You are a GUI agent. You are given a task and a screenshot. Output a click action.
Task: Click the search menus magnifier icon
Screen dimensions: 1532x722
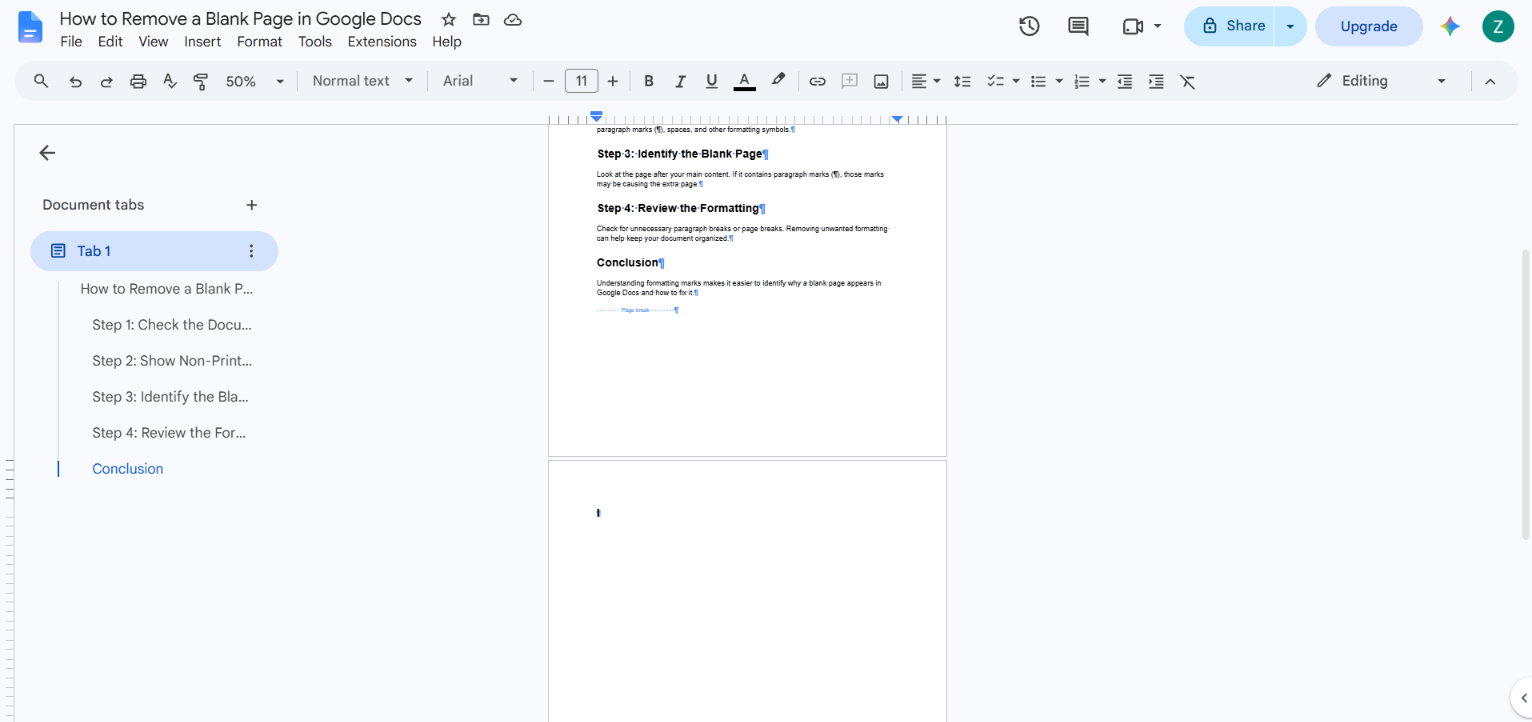coord(41,81)
